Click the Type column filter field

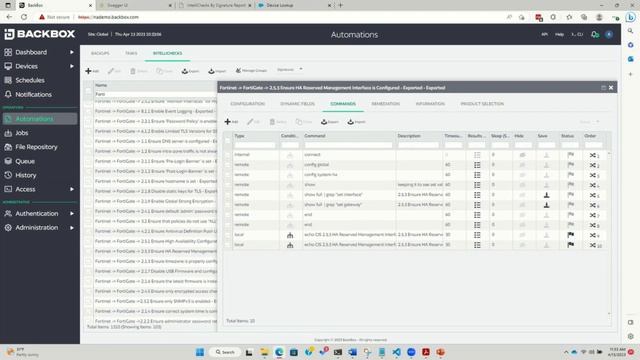pos(255,145)
